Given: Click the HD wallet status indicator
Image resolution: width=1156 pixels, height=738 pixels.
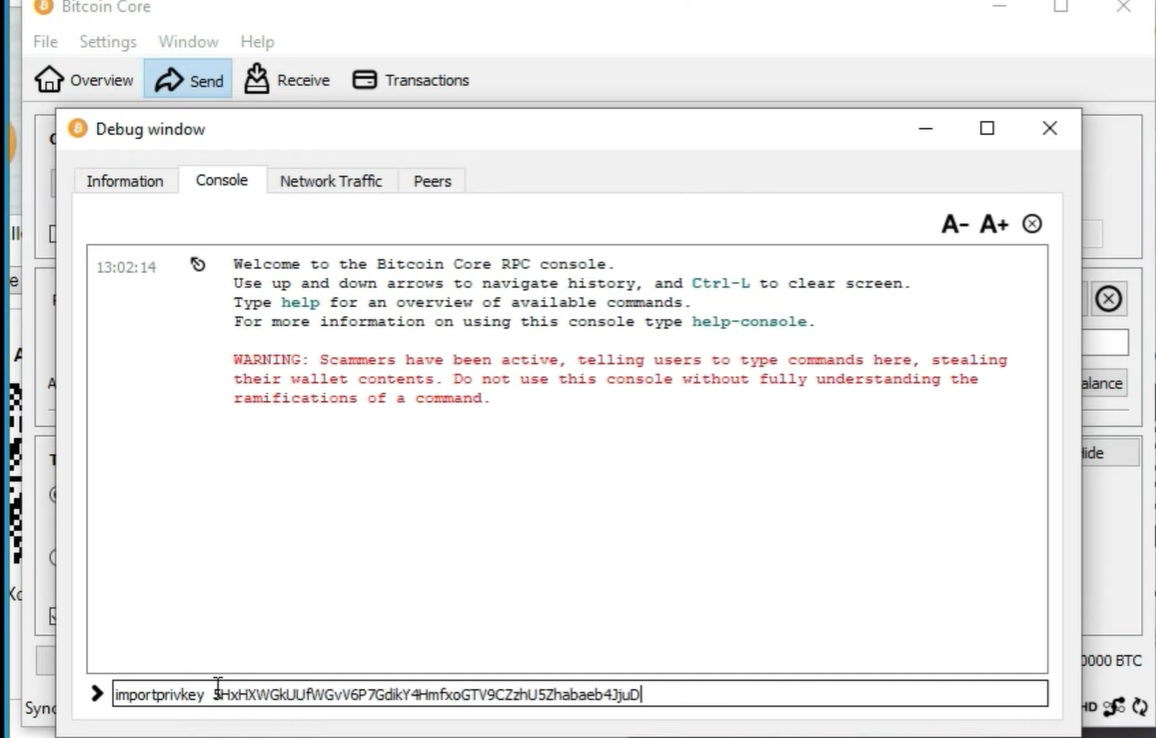Looking at the screenshot, I should (x=1090, y=707).
